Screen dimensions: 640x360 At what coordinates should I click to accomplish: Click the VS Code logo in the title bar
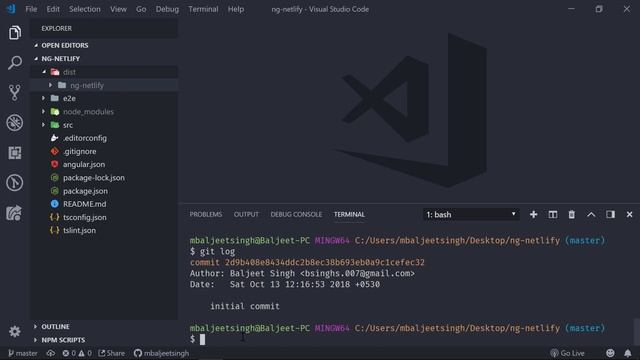coord(11,9)
